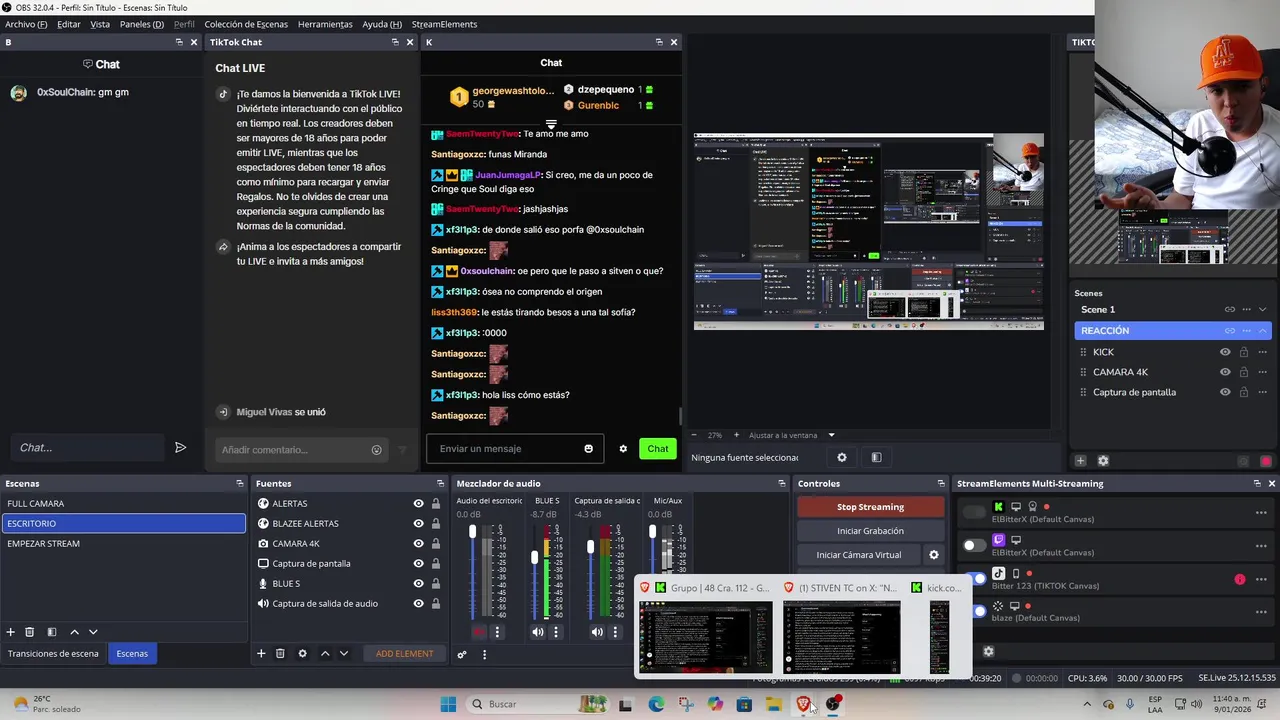Click Iniciar Cámara Virtual
Viewport: 1280px width, 720px height.
tap(859, 555)
